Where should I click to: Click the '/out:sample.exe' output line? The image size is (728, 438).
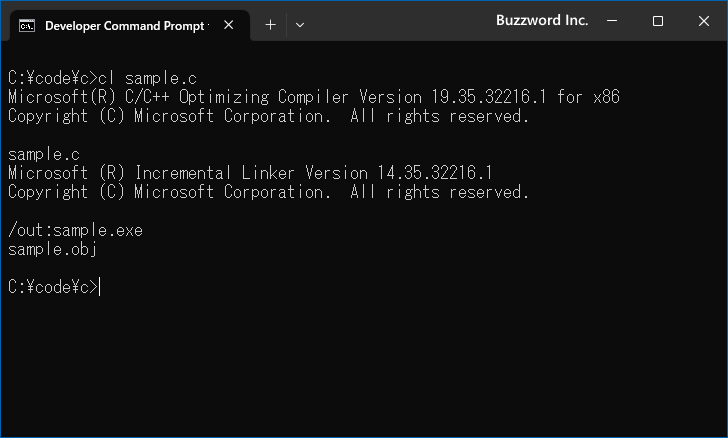(x=75, y=230)
